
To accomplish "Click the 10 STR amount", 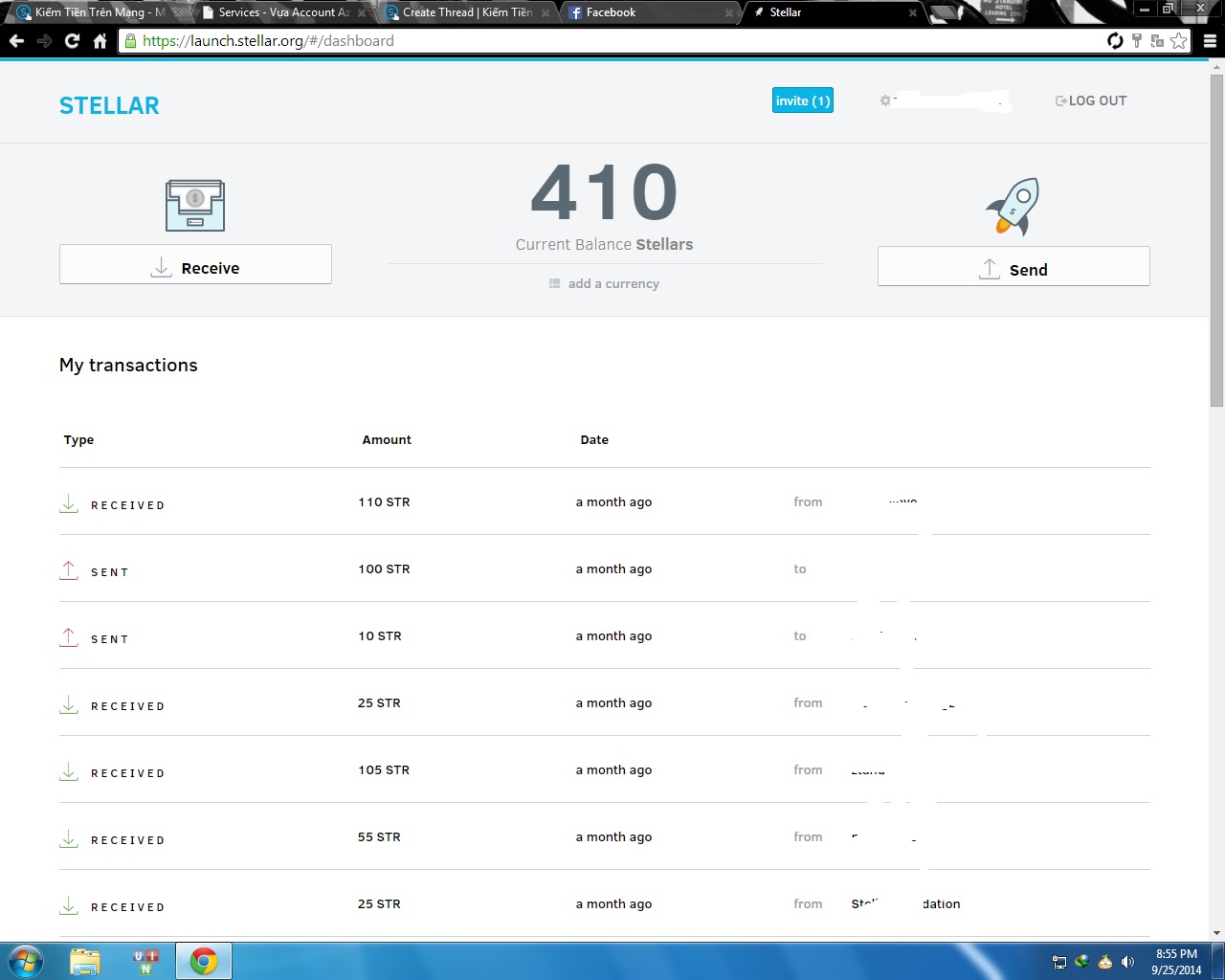I will [x=380, y=636].
